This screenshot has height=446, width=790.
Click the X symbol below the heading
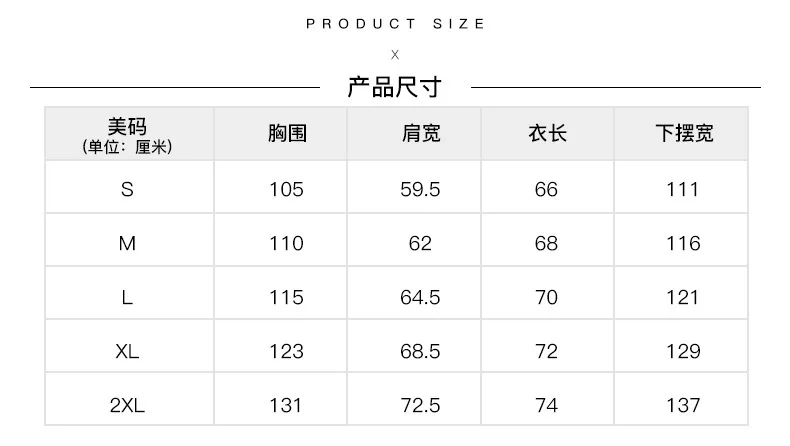tap(395, 54)
